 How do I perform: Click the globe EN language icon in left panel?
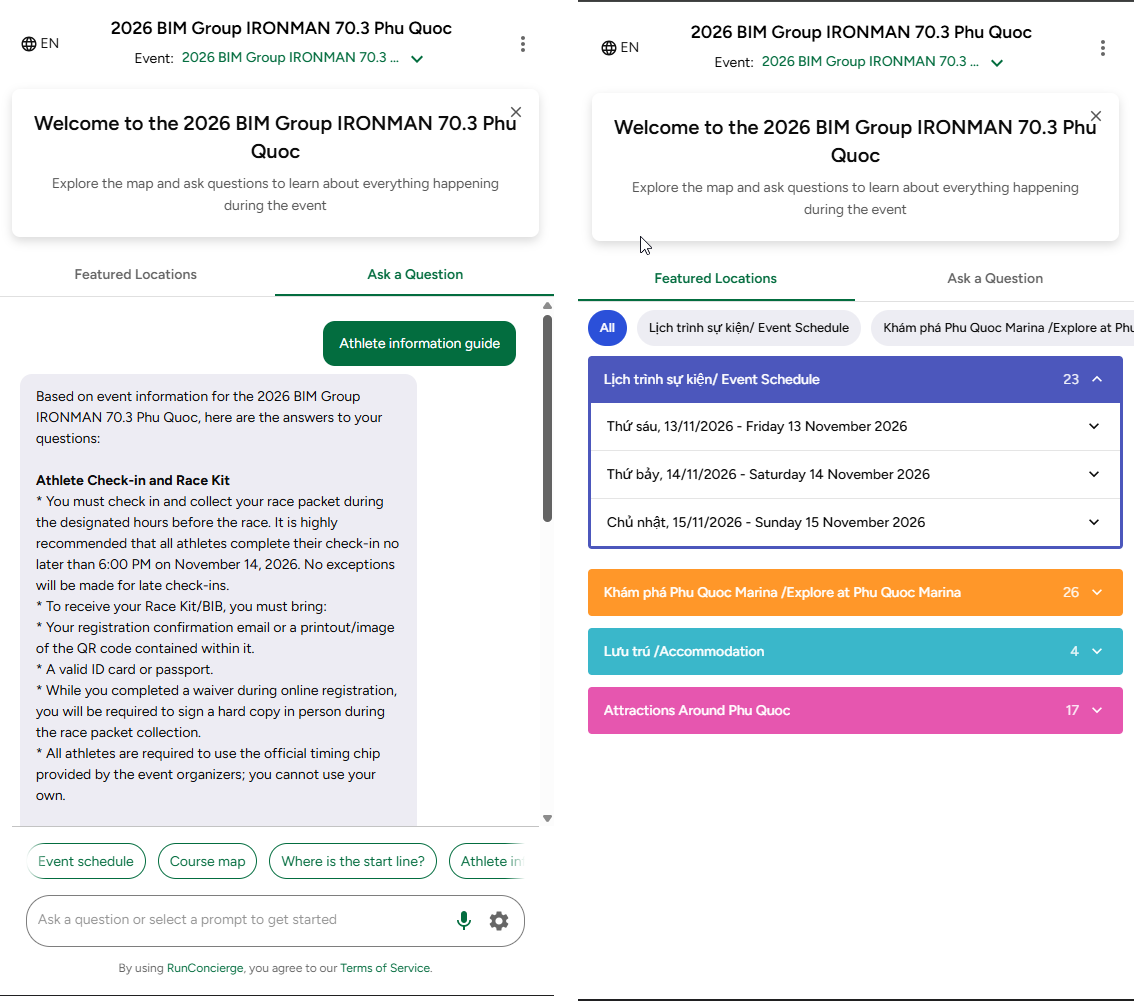point(40,43)
